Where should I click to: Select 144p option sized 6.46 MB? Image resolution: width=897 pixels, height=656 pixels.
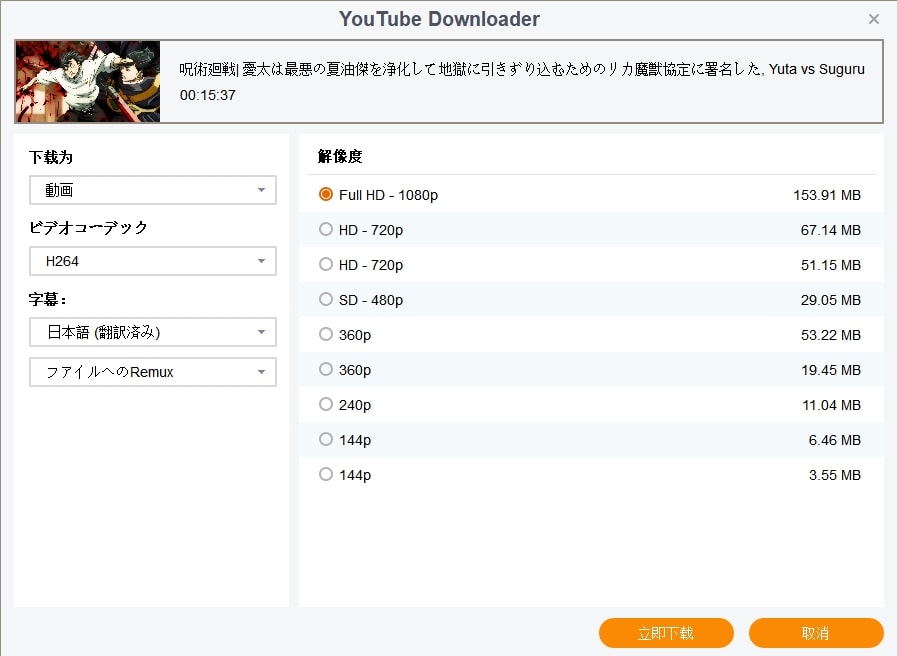pyautogui.click(x=326, y=439)
